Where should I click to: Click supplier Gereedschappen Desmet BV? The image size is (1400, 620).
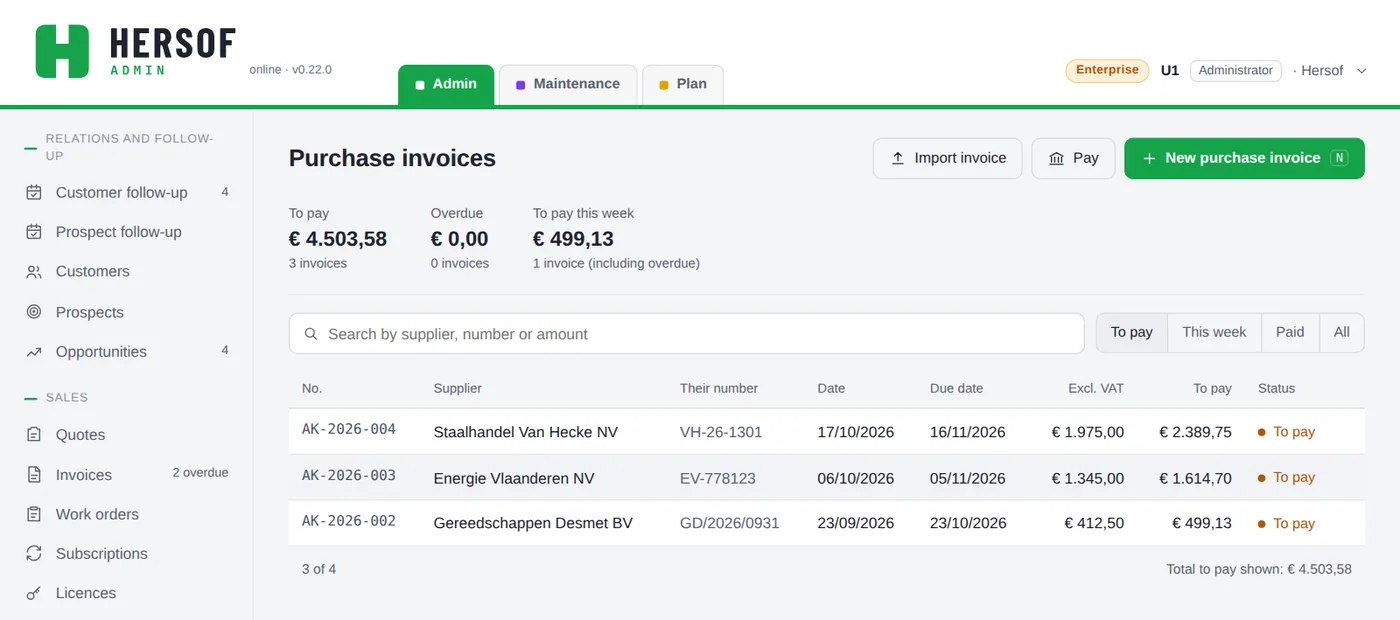(x=533, y=523)
